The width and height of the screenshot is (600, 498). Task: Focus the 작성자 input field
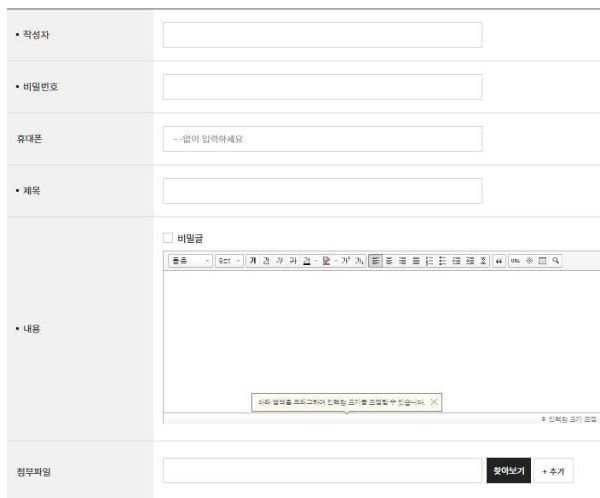322,35
